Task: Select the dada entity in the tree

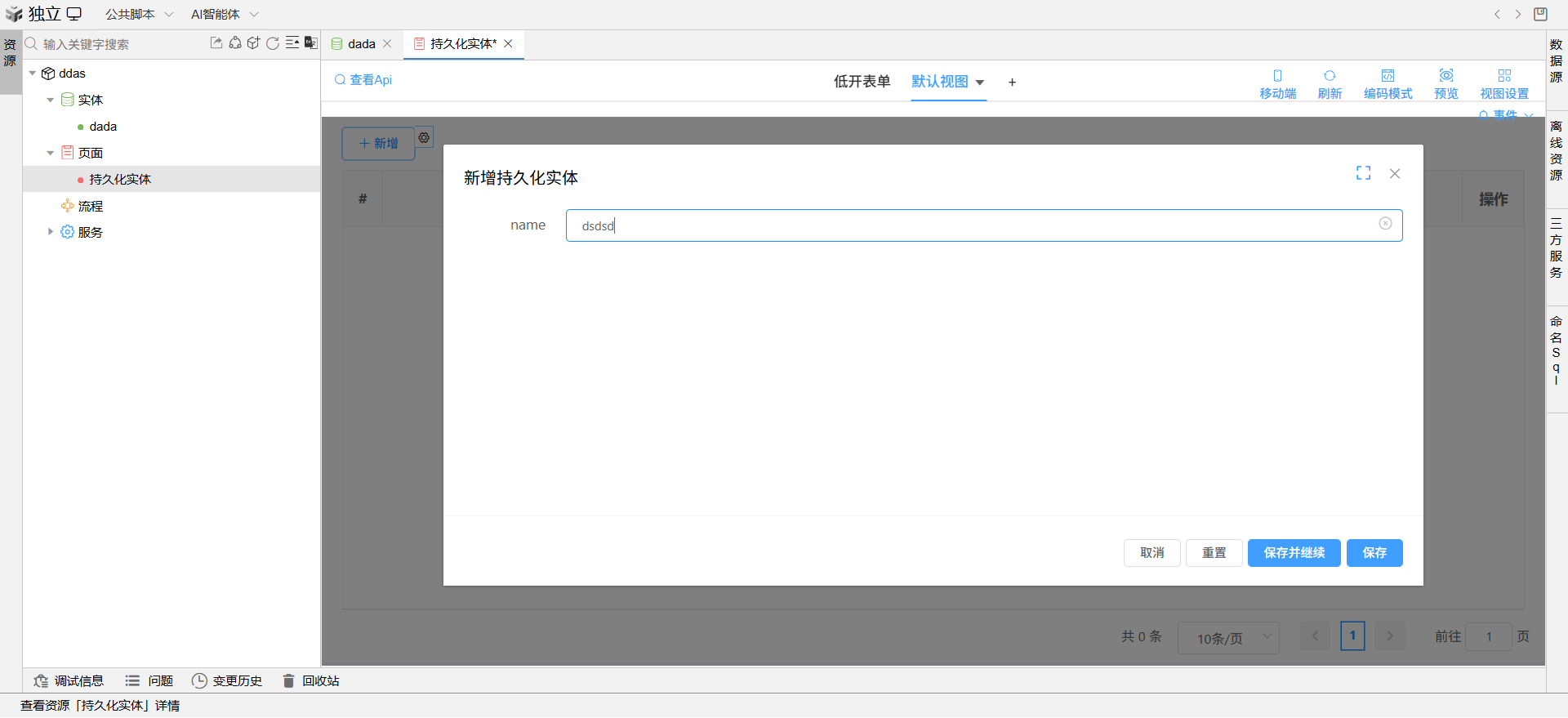Action: pyautogui.click(x=103, y=127)
